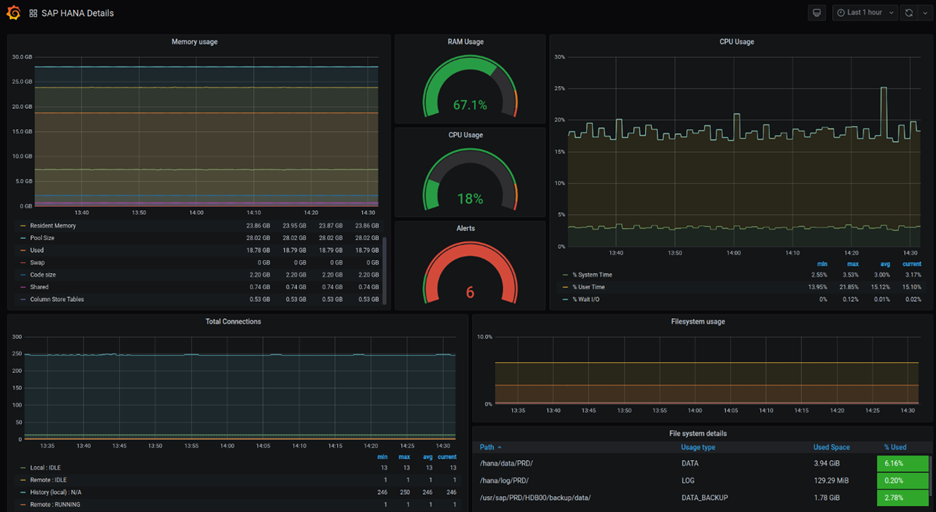Sort the table by the % Used header
The height and width of the screenshot is (512, 936).
coord(895,448)
